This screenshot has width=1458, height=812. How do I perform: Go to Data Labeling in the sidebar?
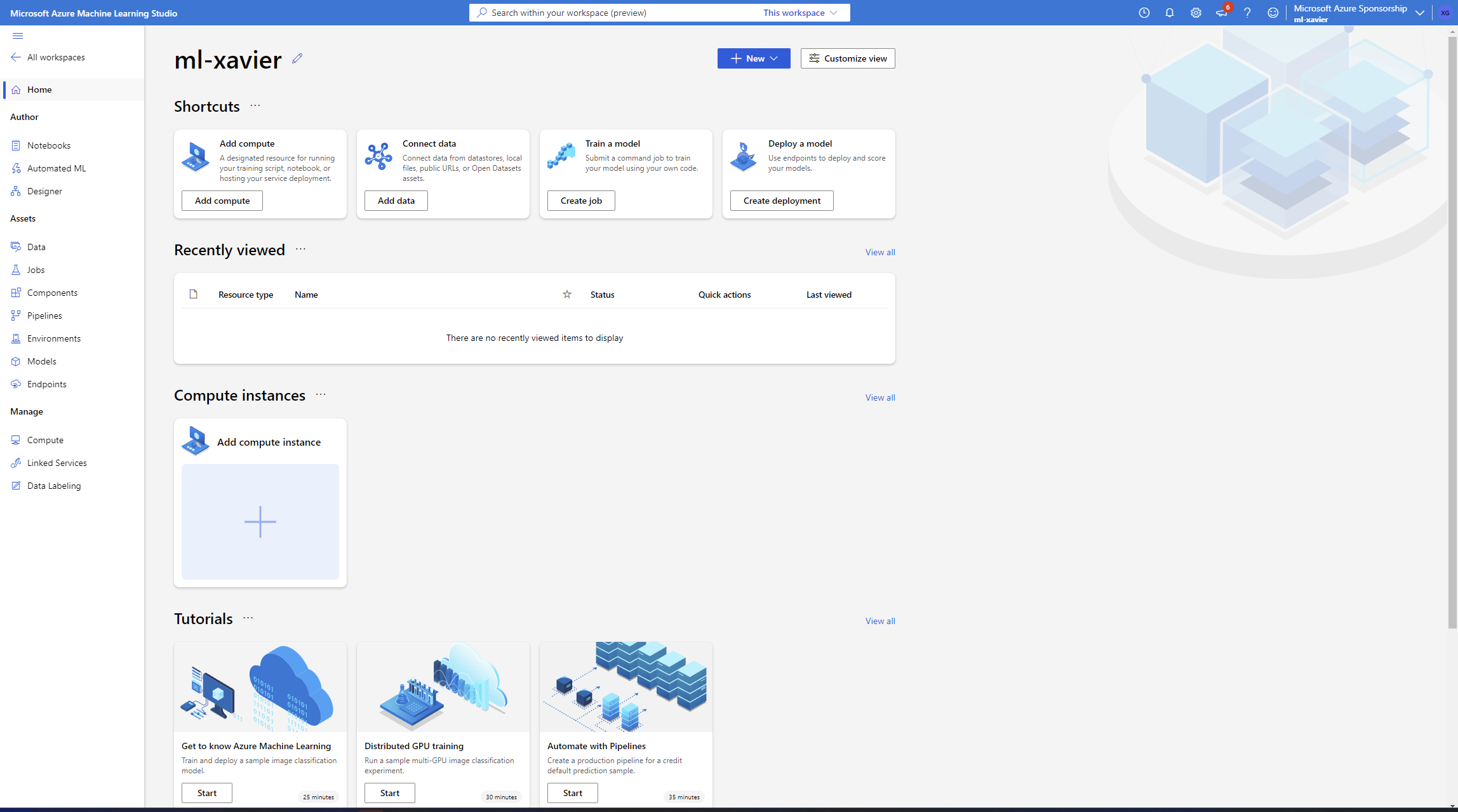(54, 486)
